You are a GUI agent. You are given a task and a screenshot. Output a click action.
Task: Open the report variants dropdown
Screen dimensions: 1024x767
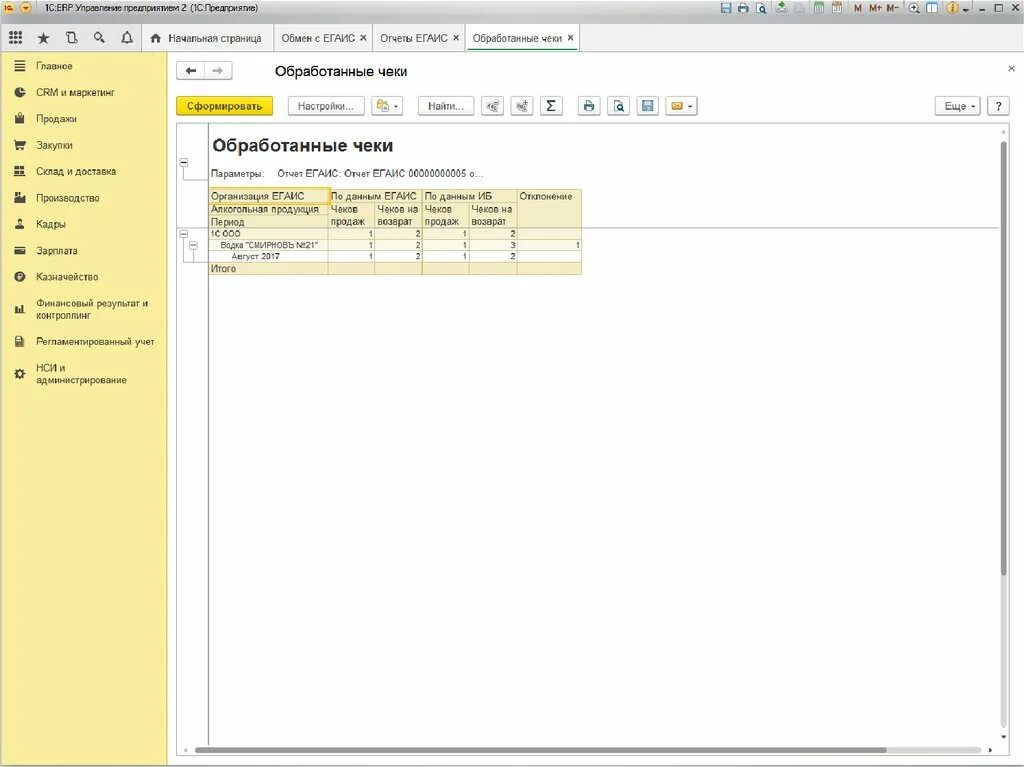tap(387, 106)
